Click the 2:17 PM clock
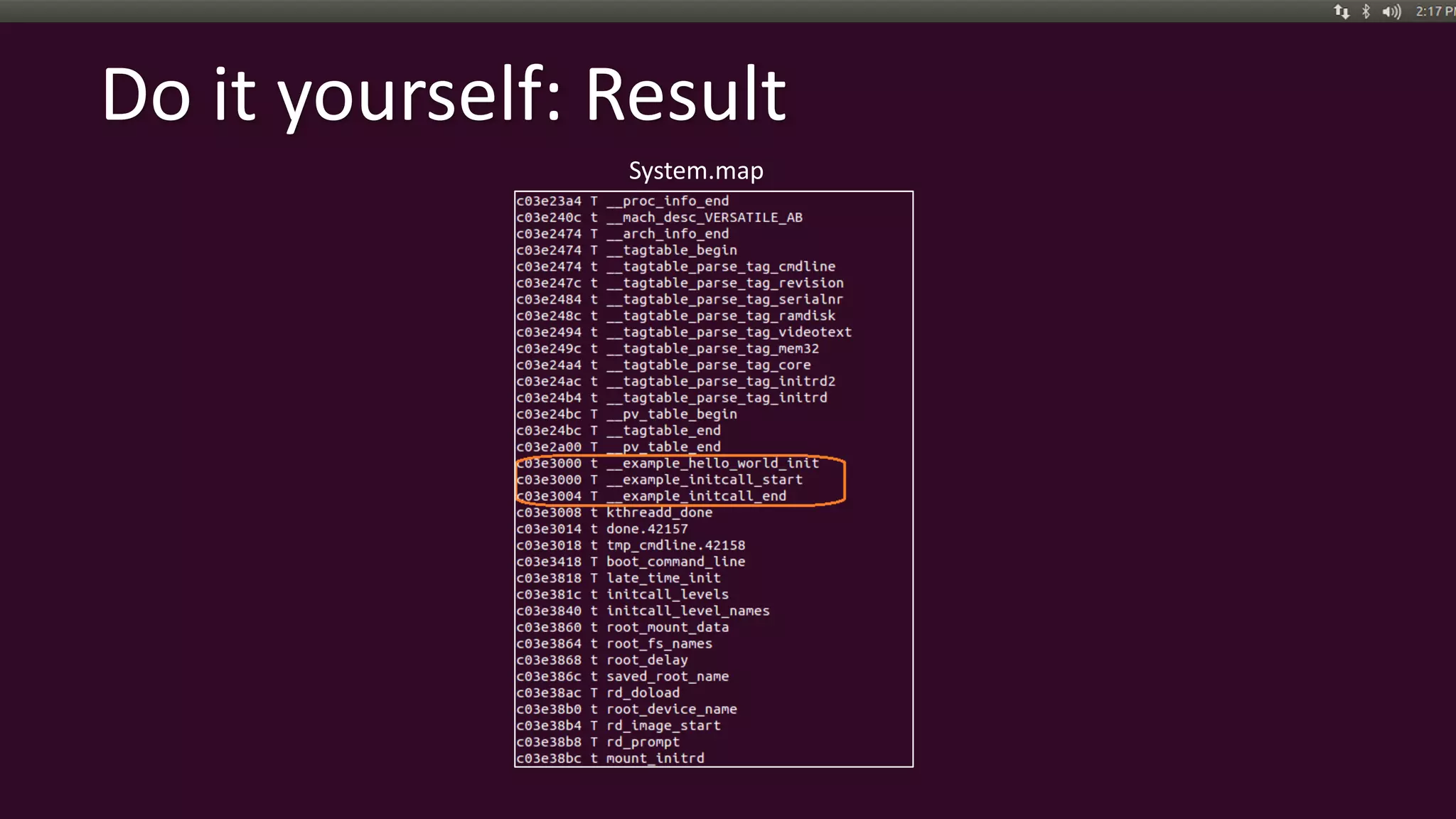The image size is (1456, 819). pyautogui.click(x=1435, y=11)
